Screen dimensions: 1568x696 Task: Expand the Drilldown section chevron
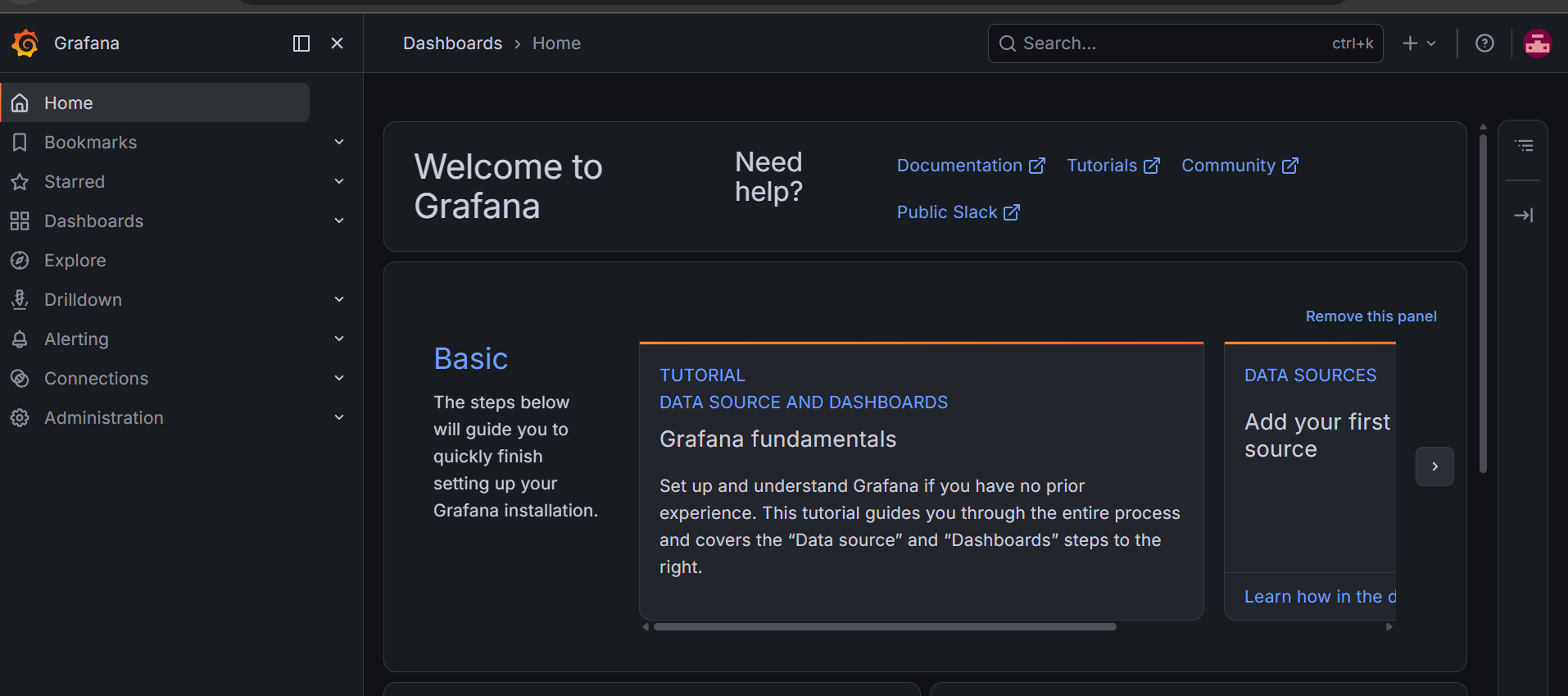339,299
